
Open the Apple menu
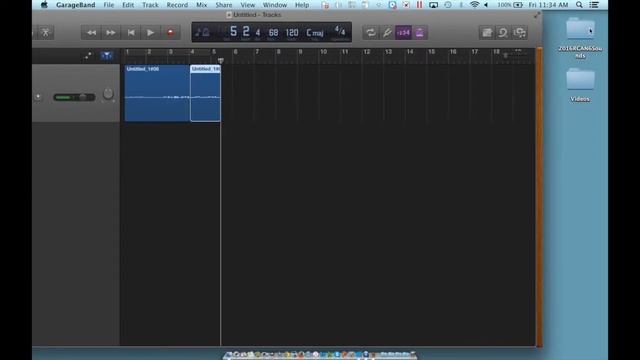44,5
